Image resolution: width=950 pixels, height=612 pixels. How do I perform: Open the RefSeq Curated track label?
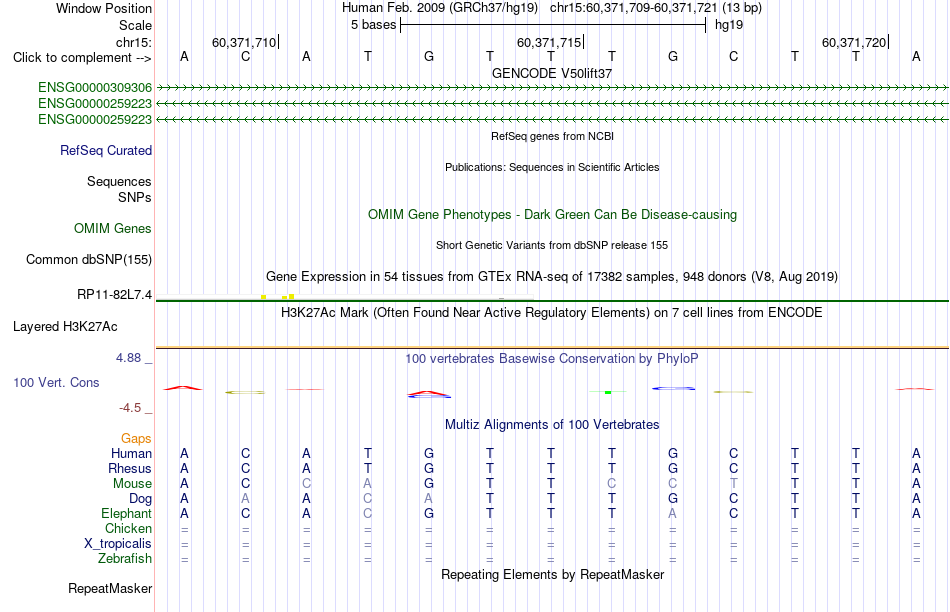pyautogui.click(x=106, y=150)
